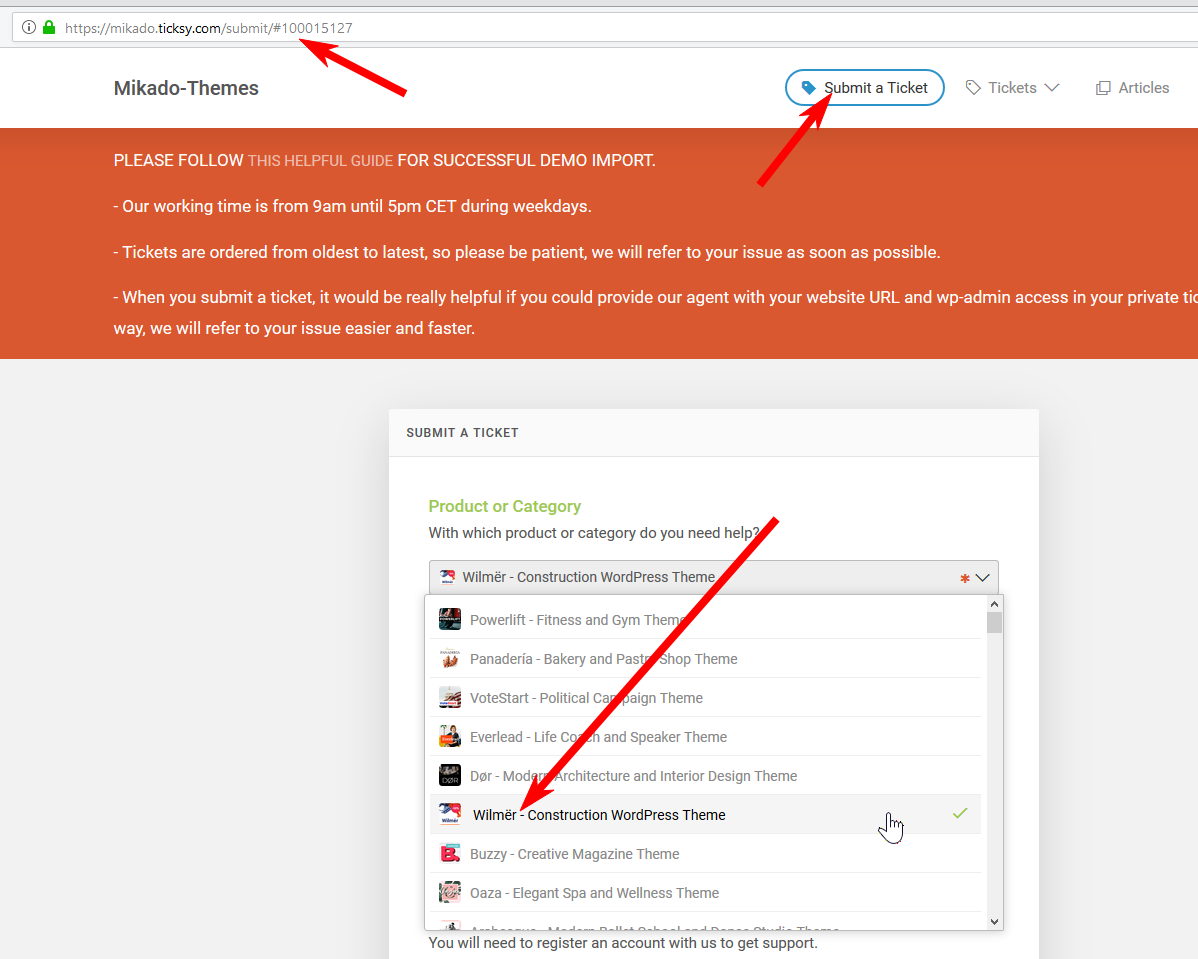Open the Articles page
Viewport: 1198px width, 959px height.
click(1132, 88)
